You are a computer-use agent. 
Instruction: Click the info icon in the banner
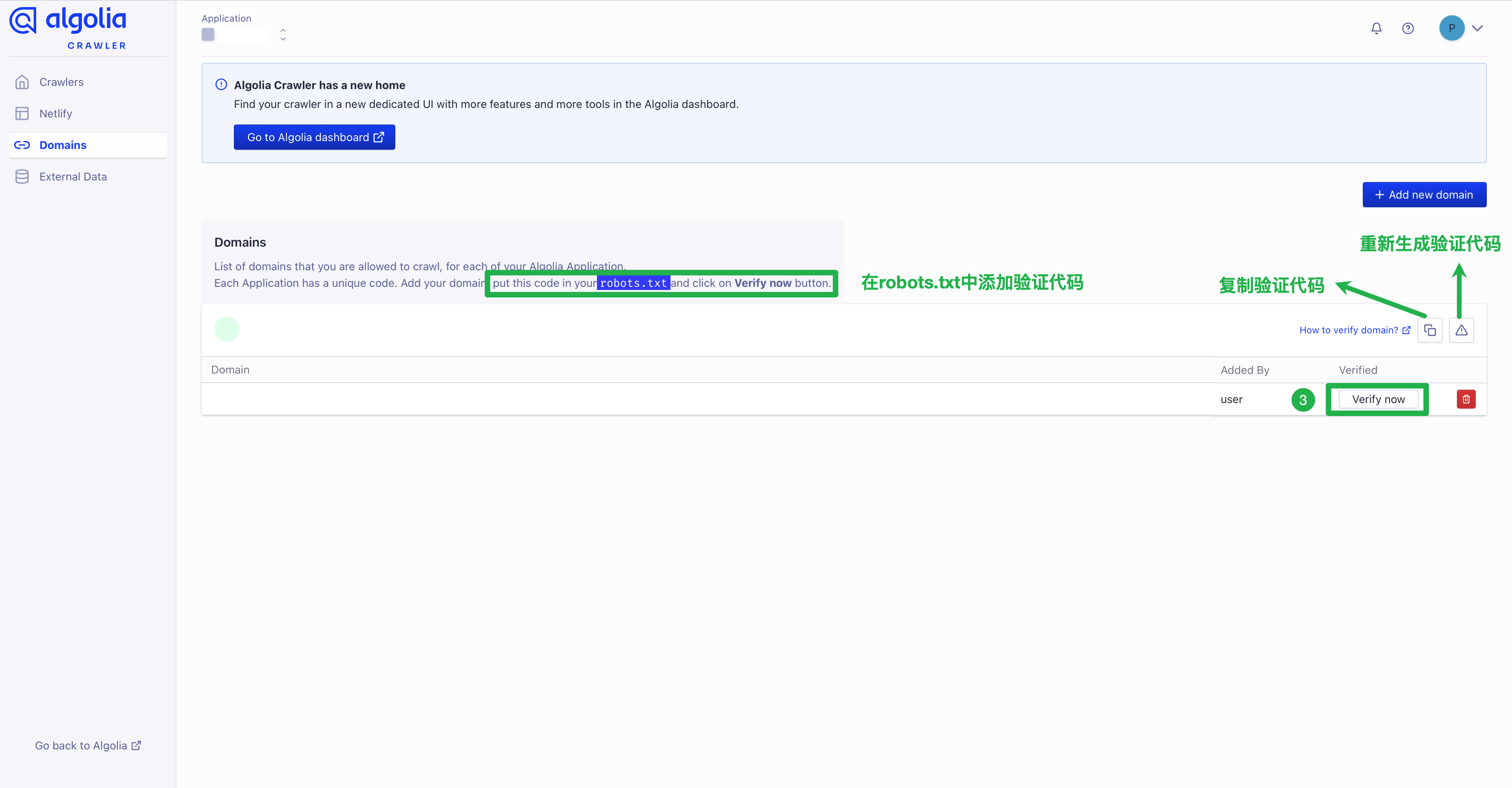221,85
